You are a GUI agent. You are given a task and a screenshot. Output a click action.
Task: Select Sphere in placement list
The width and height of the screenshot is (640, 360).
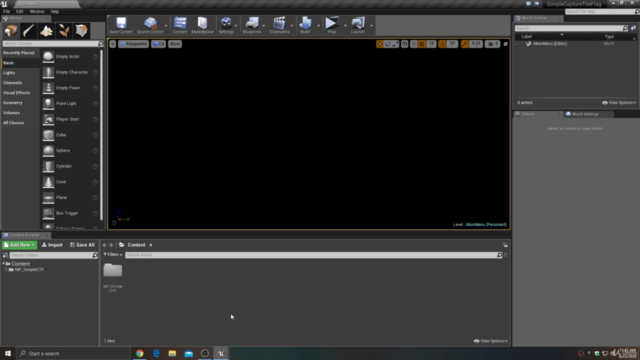(x=70, y=151)
